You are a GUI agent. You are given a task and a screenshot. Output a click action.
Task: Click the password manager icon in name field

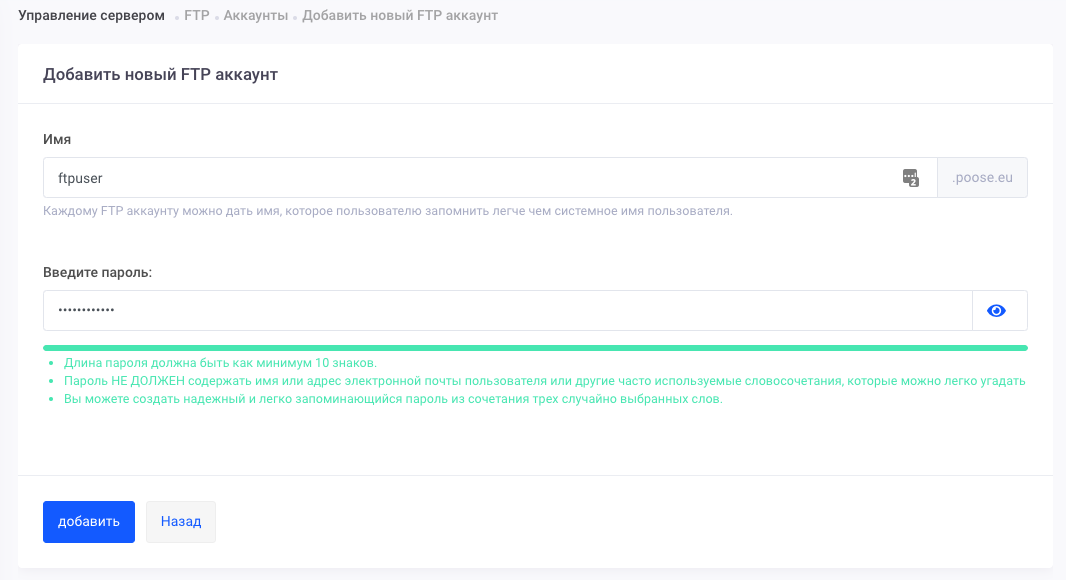click(910, 178)
